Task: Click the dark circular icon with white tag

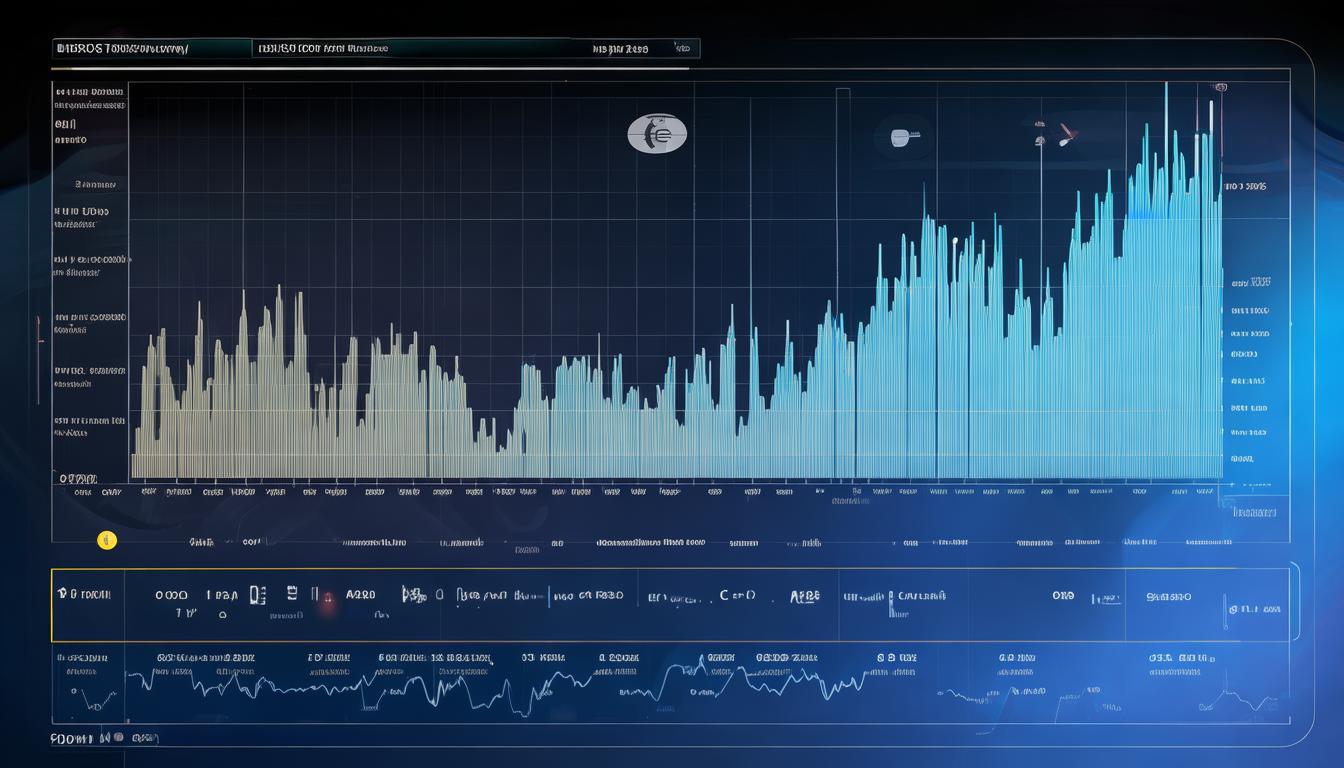Action: (x=902, y=135)
